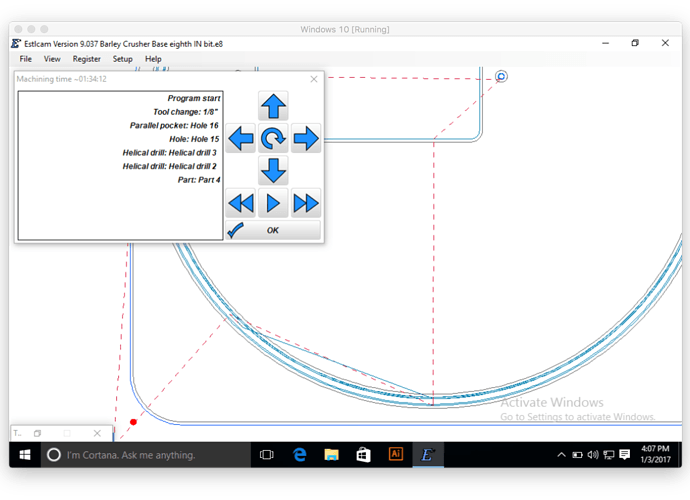690x500 pixels.
Task: Click the Estlcam app icon in title bar
Action: (16, 44)
